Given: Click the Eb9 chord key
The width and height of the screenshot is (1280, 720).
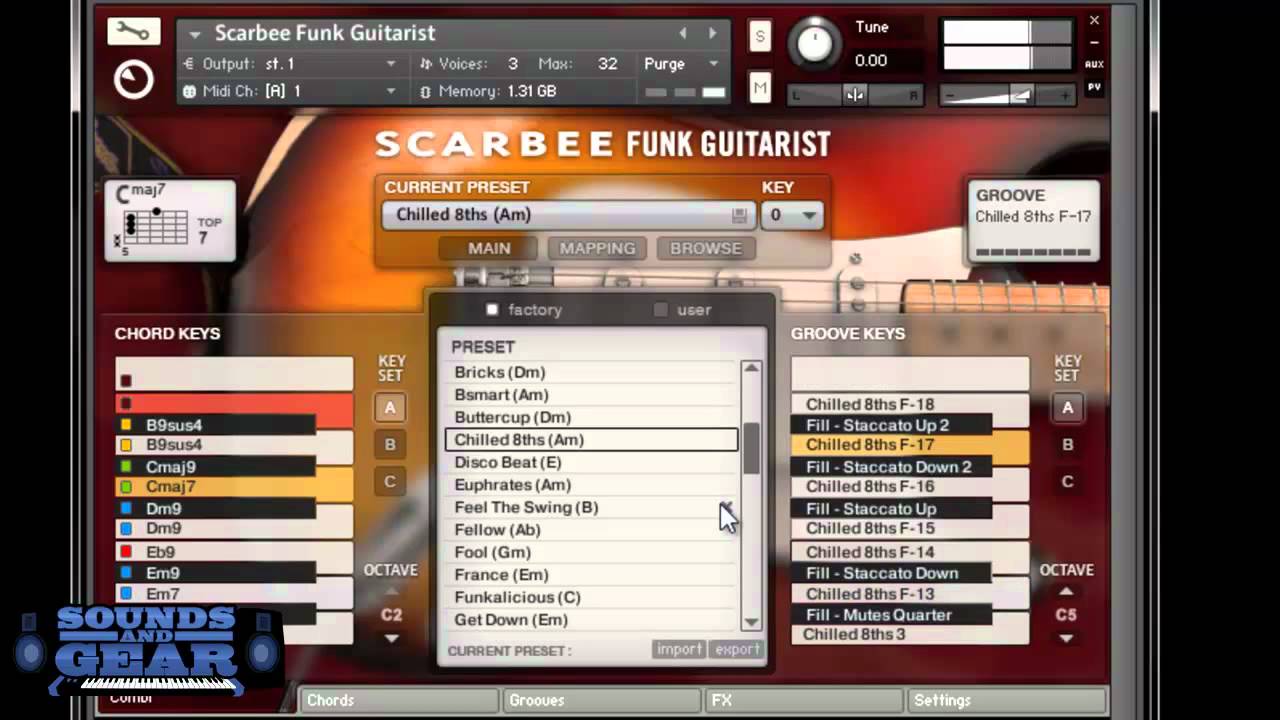Looking at the screenshot, I should [x=234, y=552].
